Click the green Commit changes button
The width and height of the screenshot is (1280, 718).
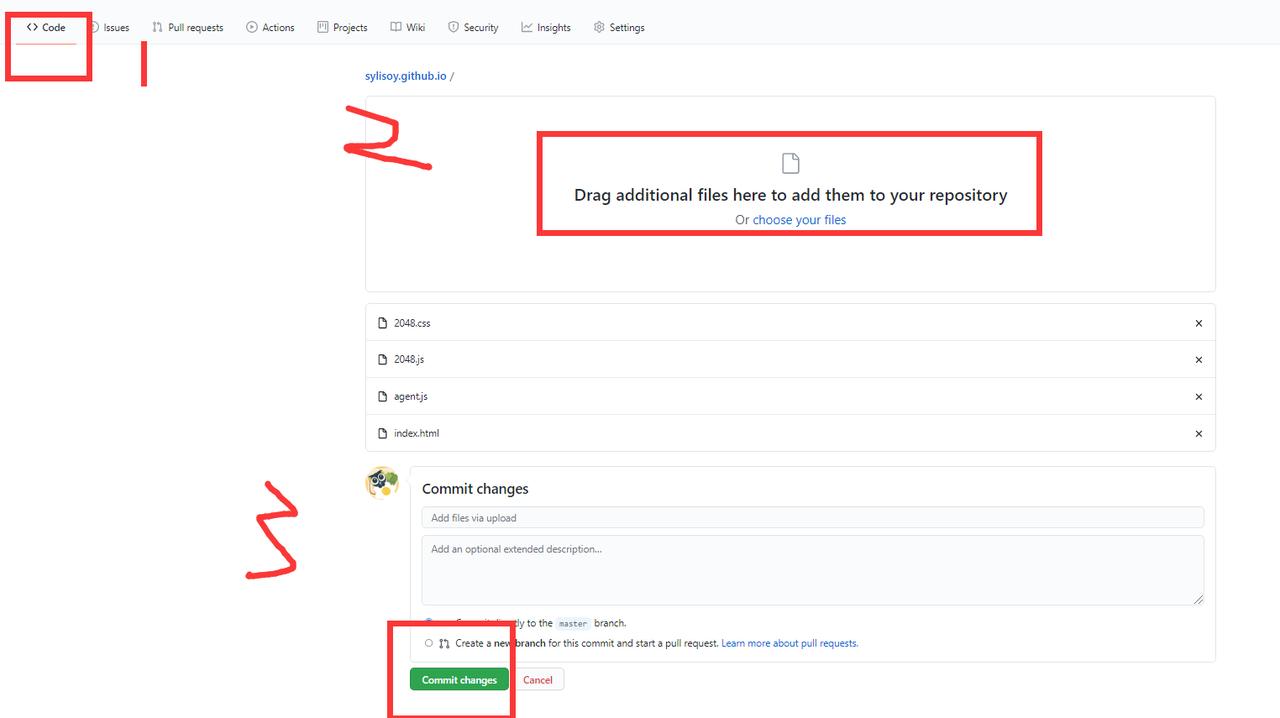point(459,680)
